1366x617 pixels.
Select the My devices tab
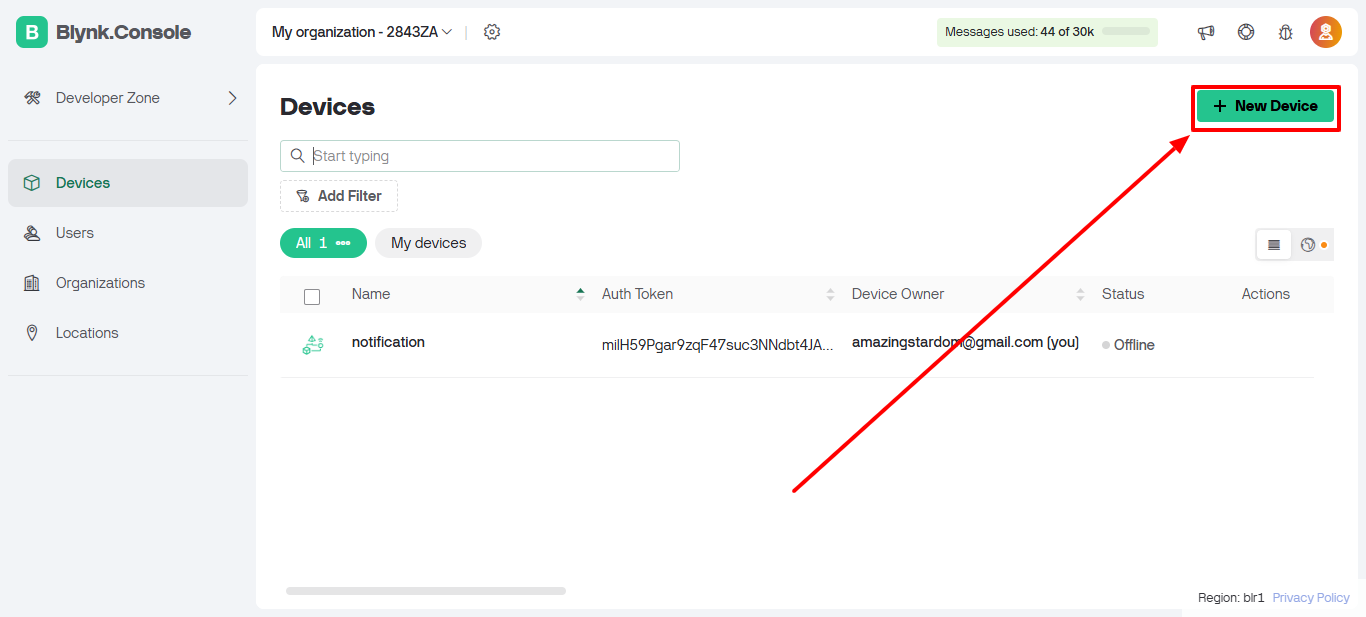(428, 243)
